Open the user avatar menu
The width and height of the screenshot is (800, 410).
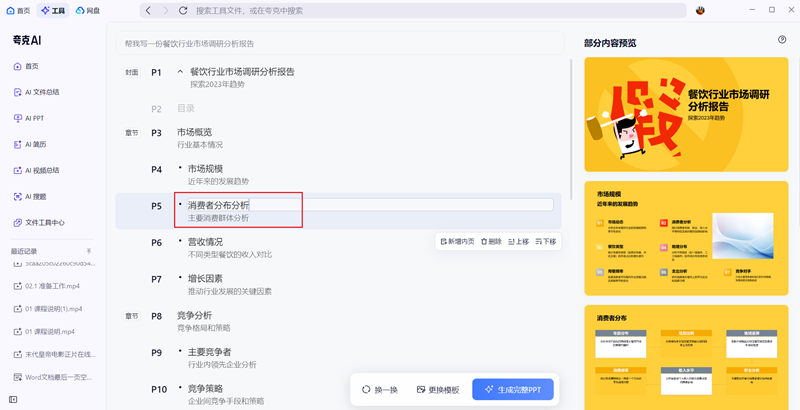[x=700, y=10]
